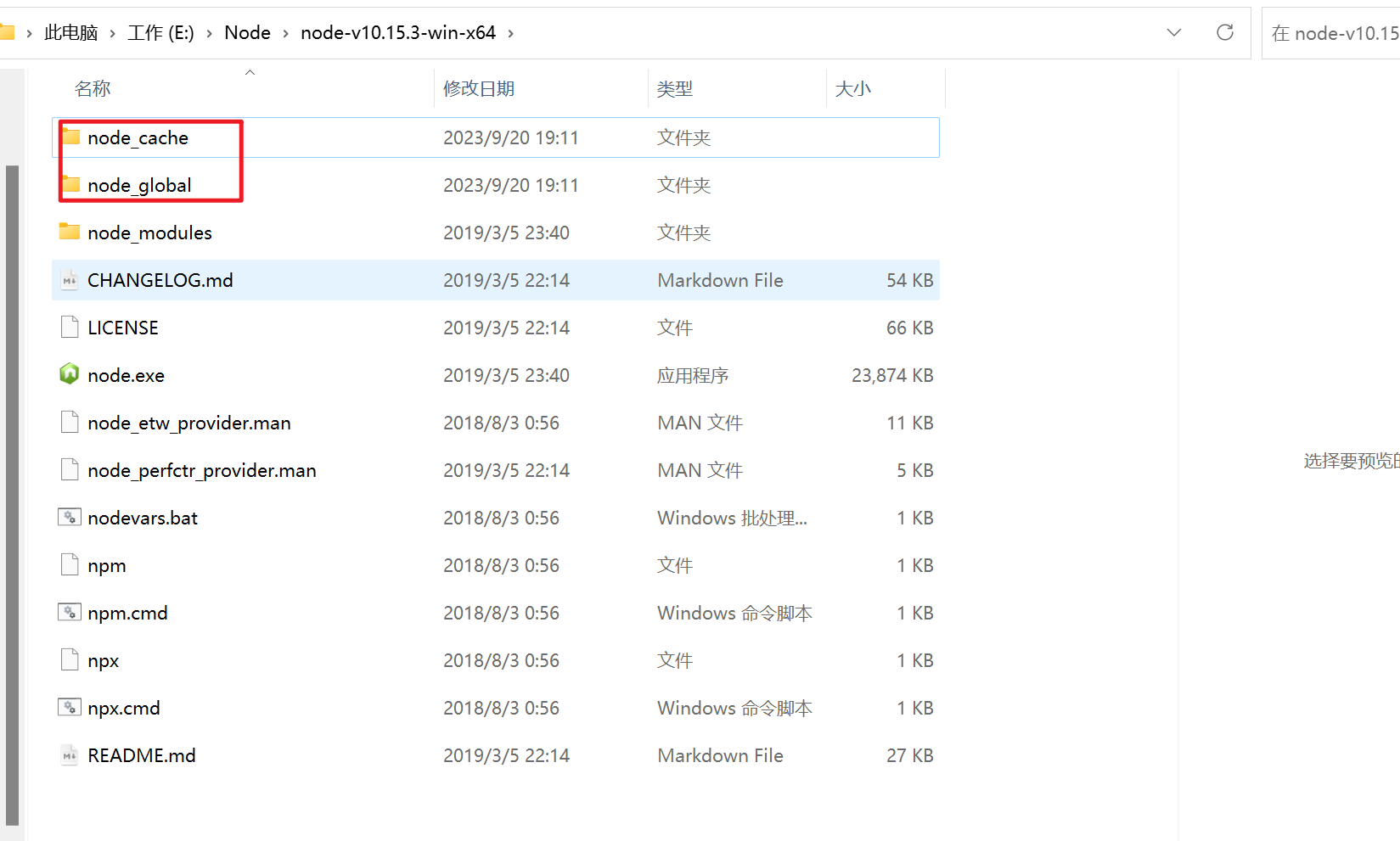Click node-v10.15.3-win-x64 breadcrumb segment
This screenshot has height=841, width=1400.
coord(398,33)
